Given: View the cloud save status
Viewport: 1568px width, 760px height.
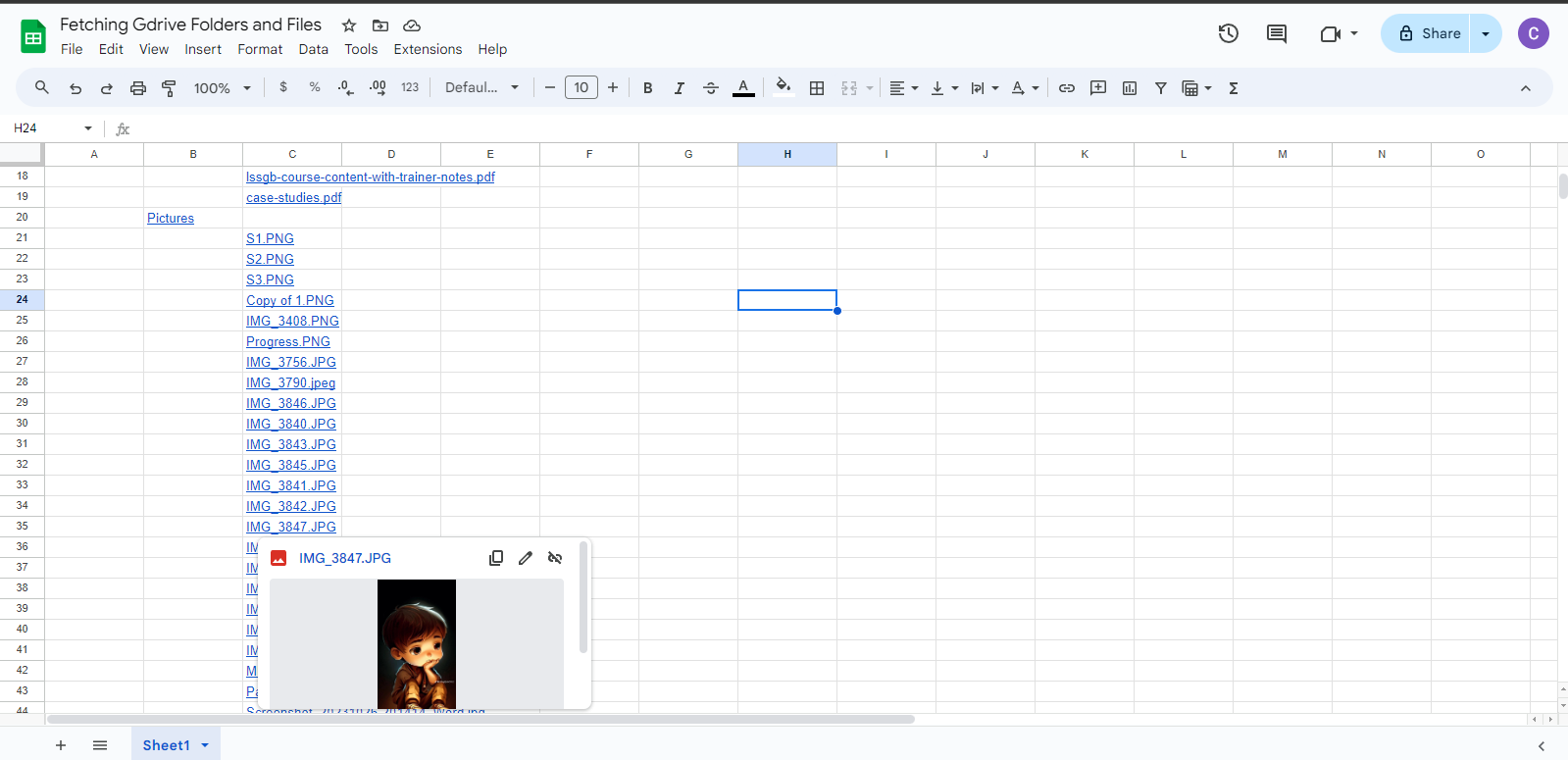Looking at the screenshot, I should 412,25.
